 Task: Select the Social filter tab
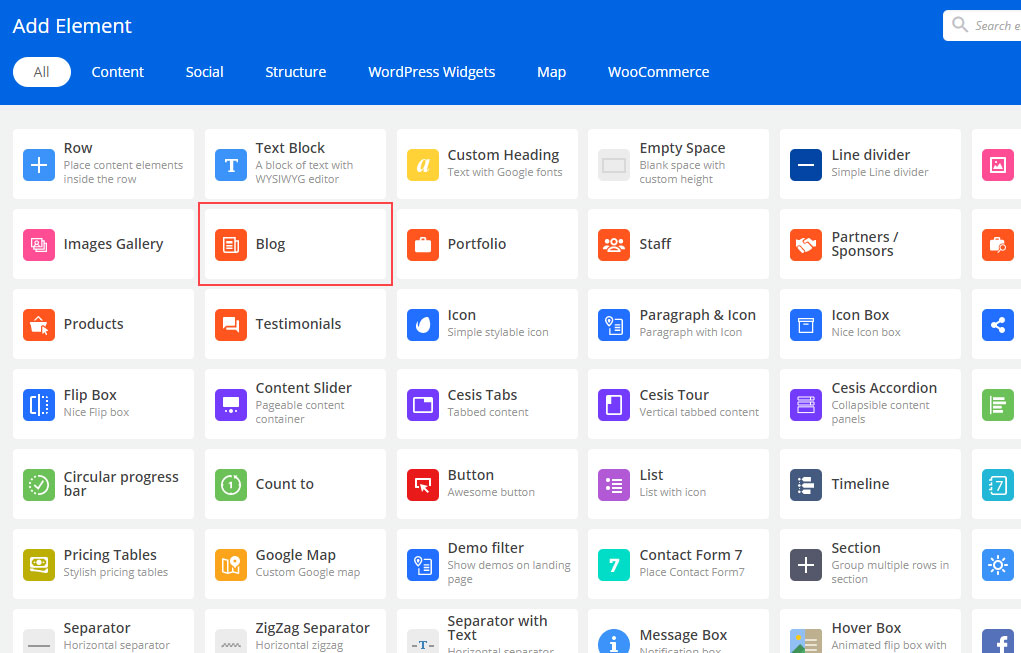[204, 72]
